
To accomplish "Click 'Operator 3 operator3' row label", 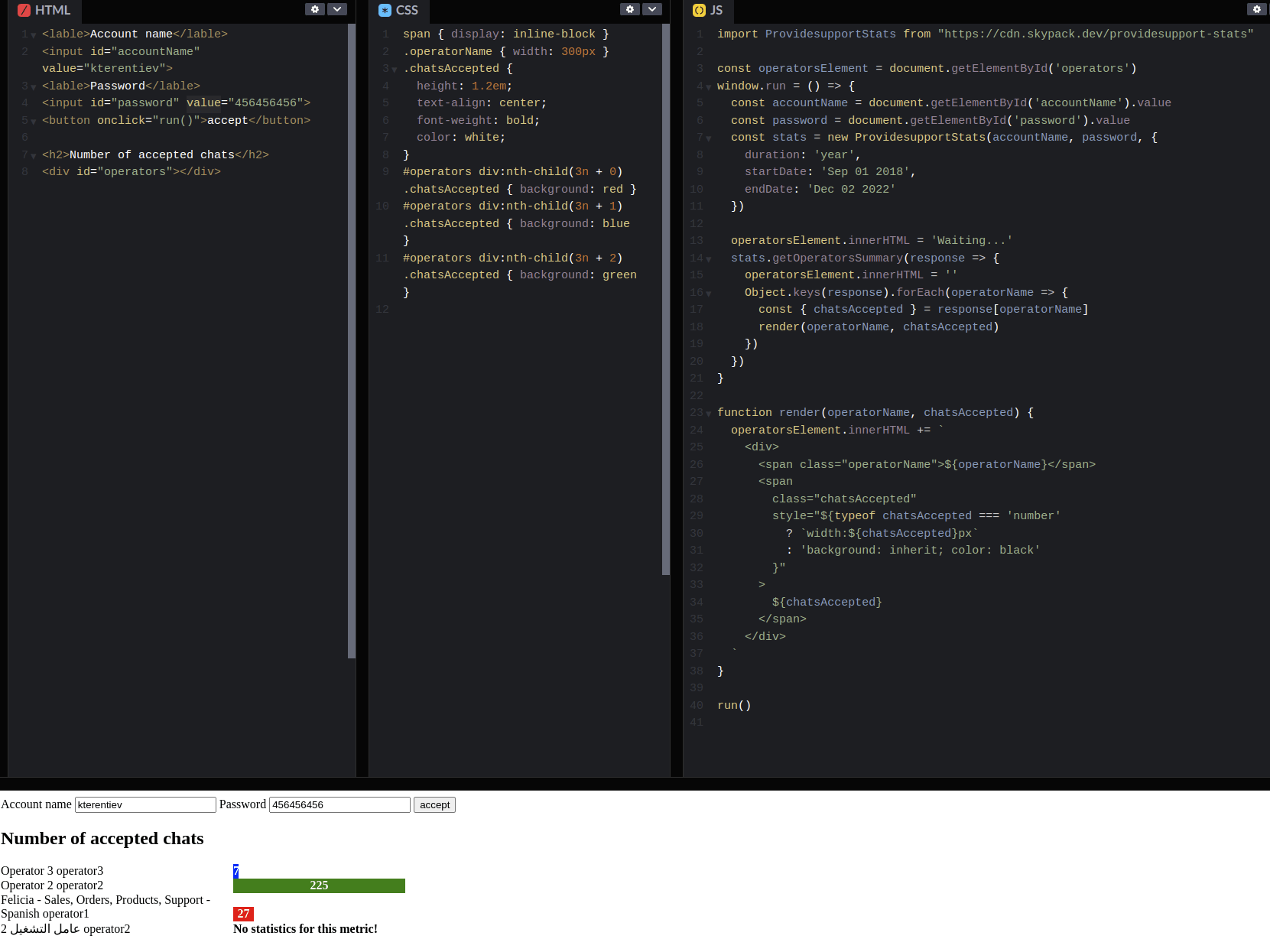I will [52, 871].
